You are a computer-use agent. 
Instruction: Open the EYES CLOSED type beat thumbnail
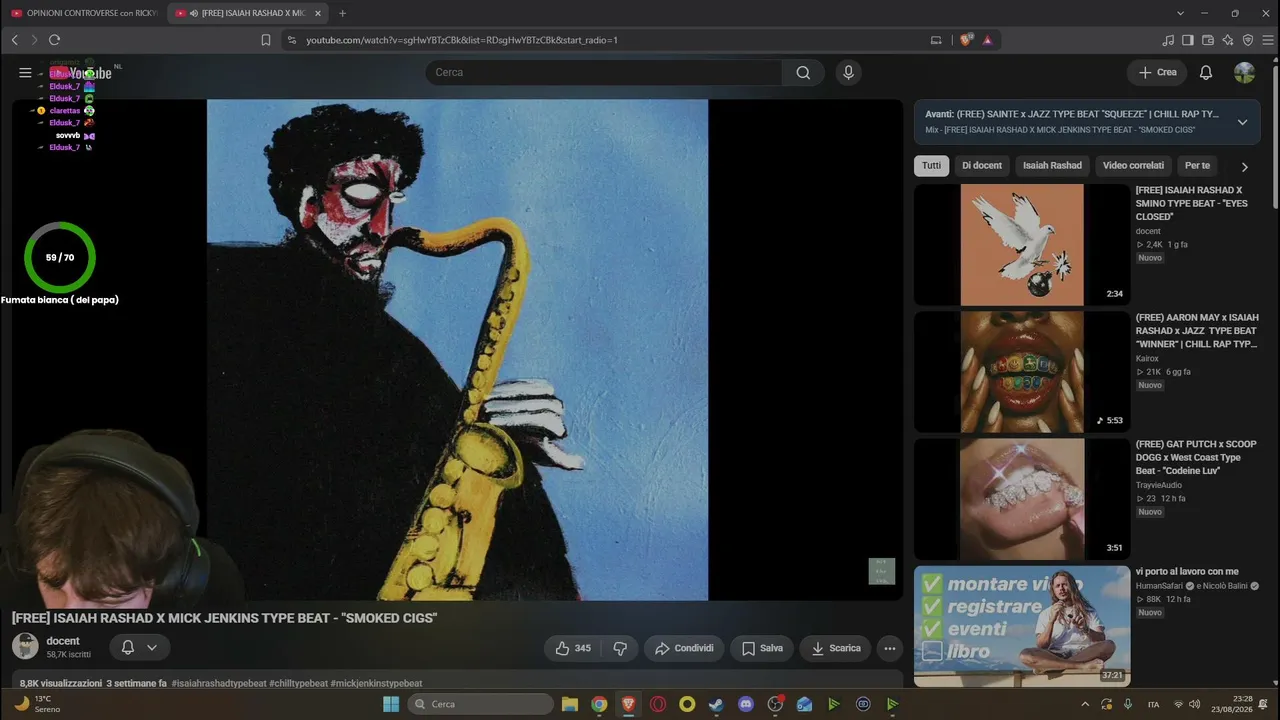(1022, 245)
